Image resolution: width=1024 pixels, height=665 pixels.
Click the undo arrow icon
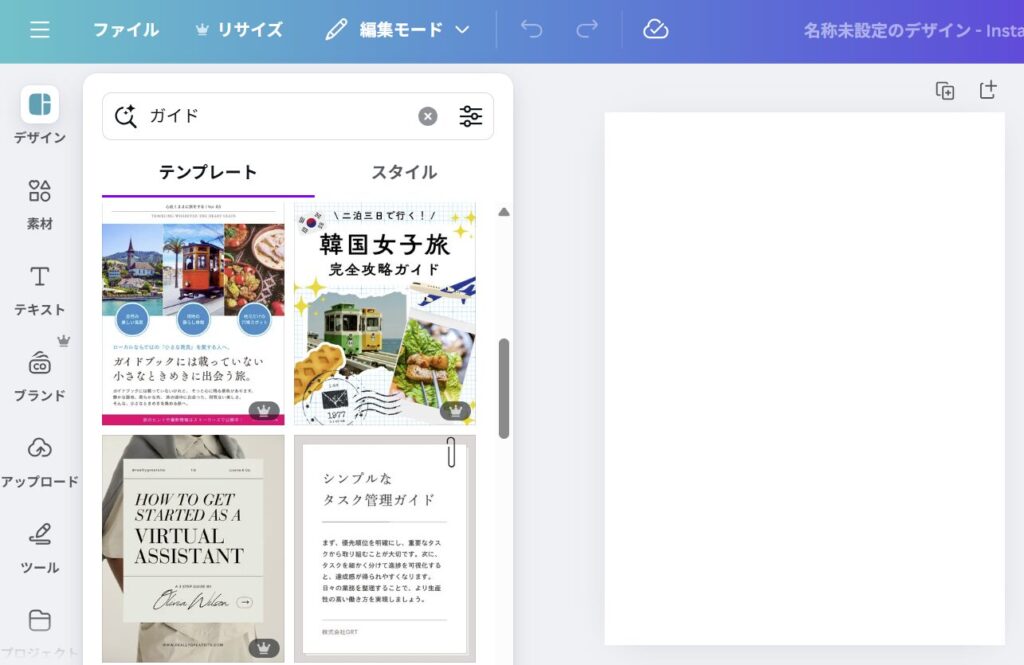[x=531, y=30]
